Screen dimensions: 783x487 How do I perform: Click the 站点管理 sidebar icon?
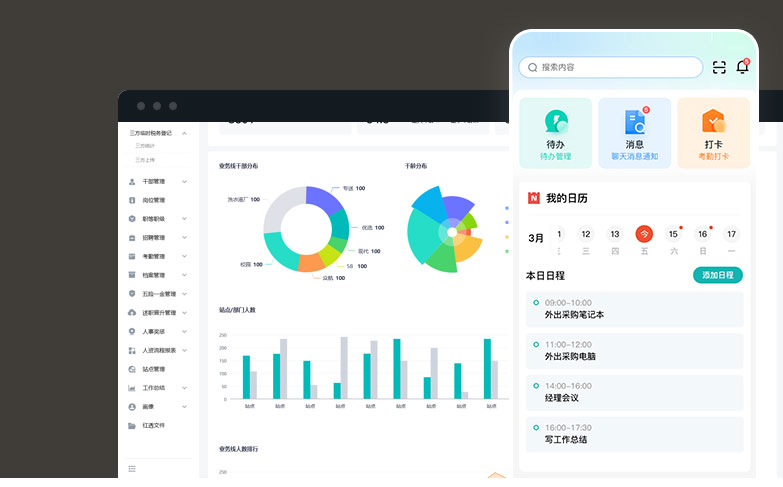pos(132,369)
